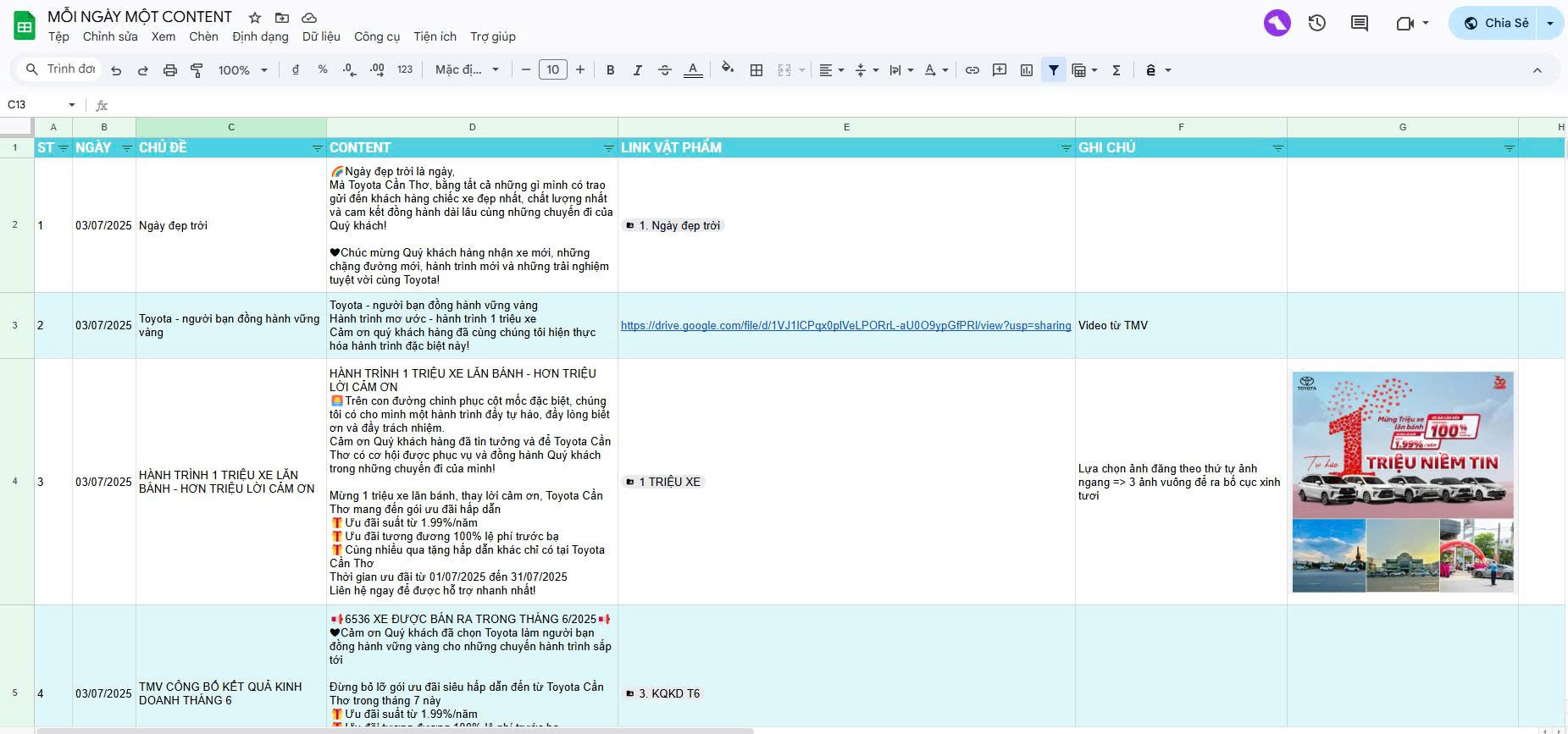Open the CONTENT column filter dropdown

pyautogui.click(x=608, y=148)
